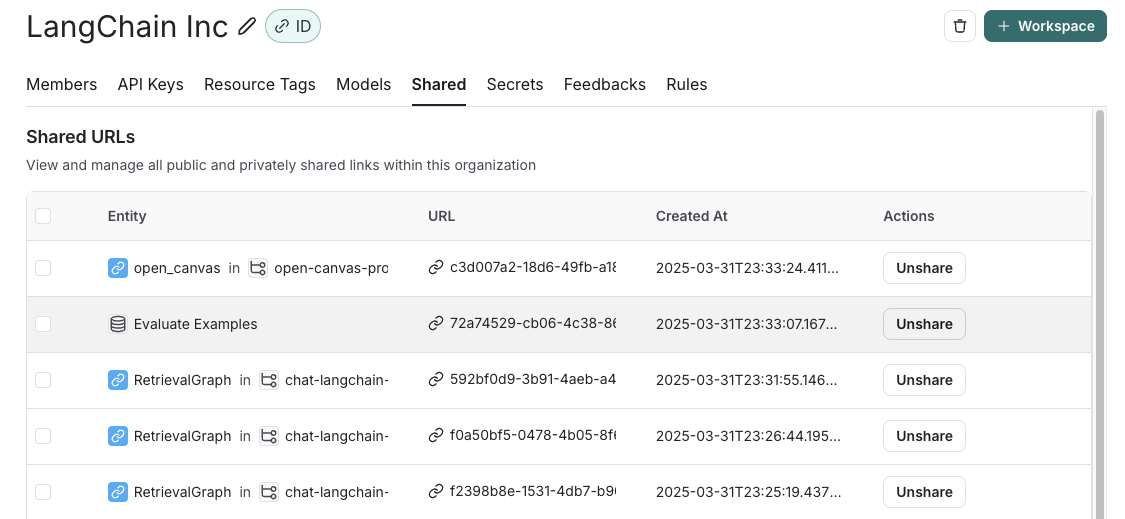Click the vertical scrollbar on the right
This screenshot has width=1125, height=519.
point(1101,300)
